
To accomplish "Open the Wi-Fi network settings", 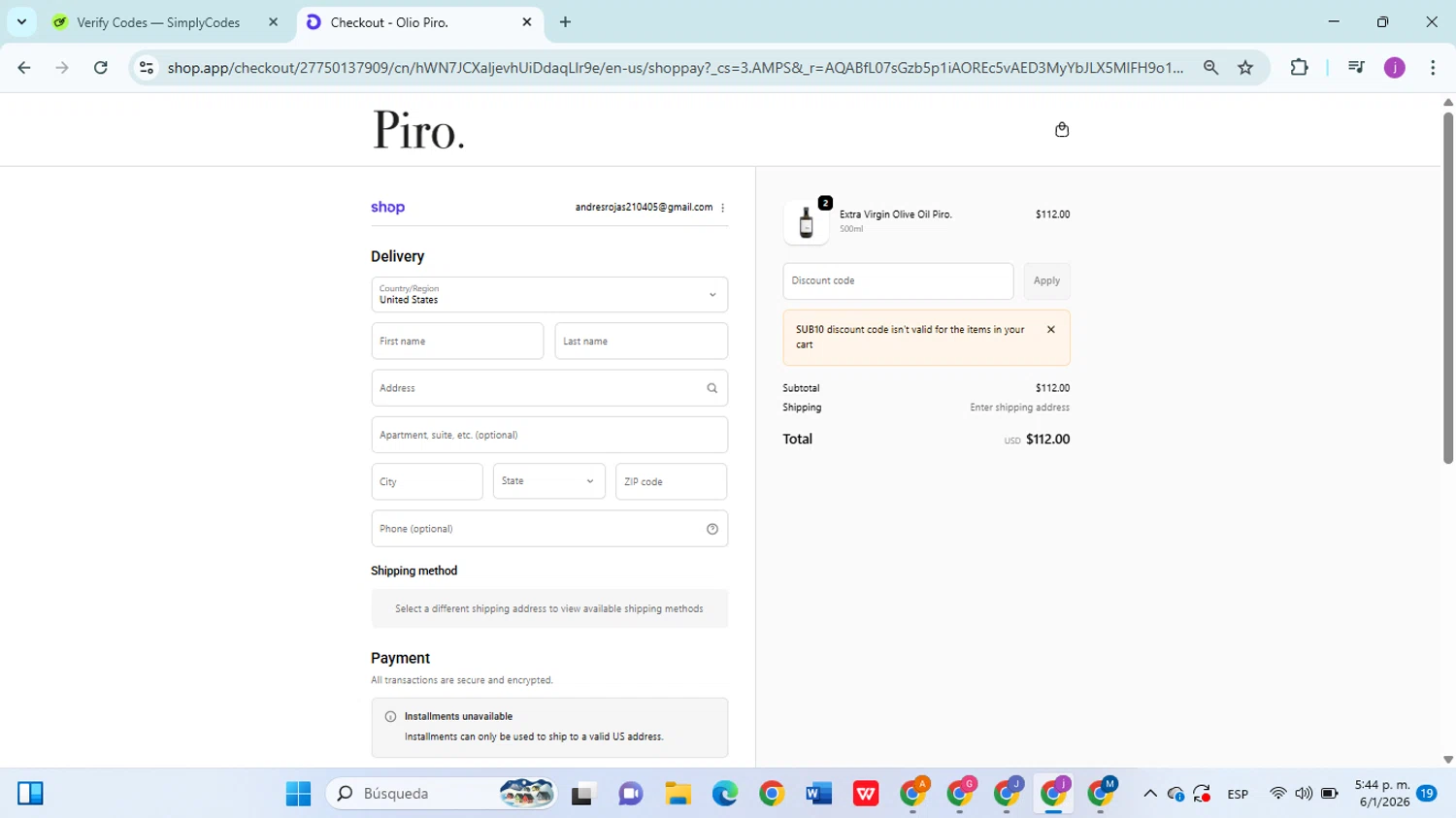I will tap(1278, 794).
